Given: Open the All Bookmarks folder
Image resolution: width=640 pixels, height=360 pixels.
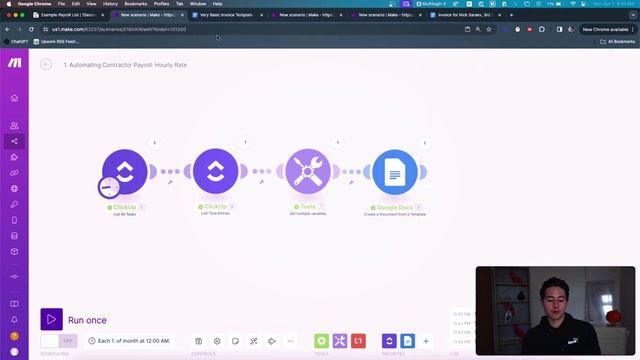Looking at the screenshot, I should [x=618, y=42].
